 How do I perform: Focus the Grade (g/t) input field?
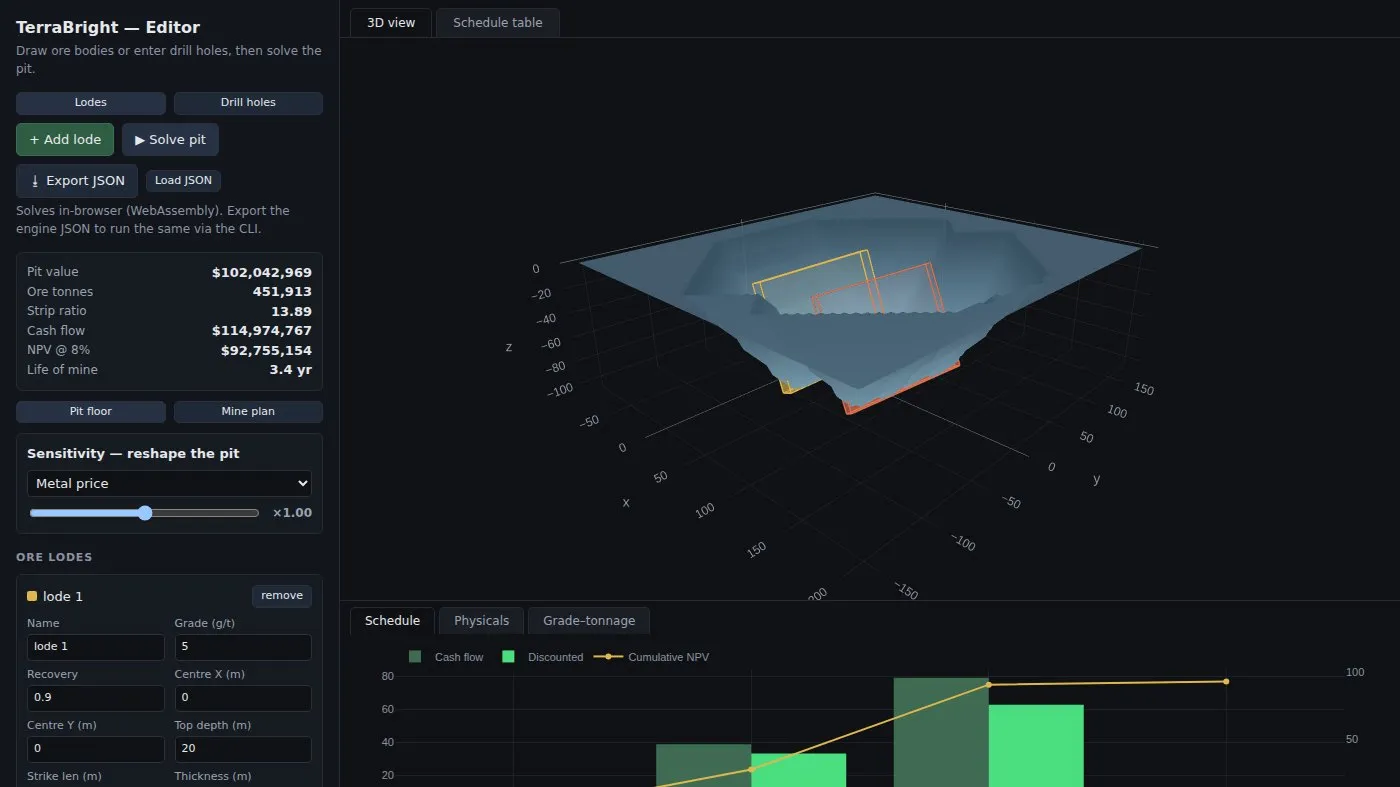pos(243,647)
